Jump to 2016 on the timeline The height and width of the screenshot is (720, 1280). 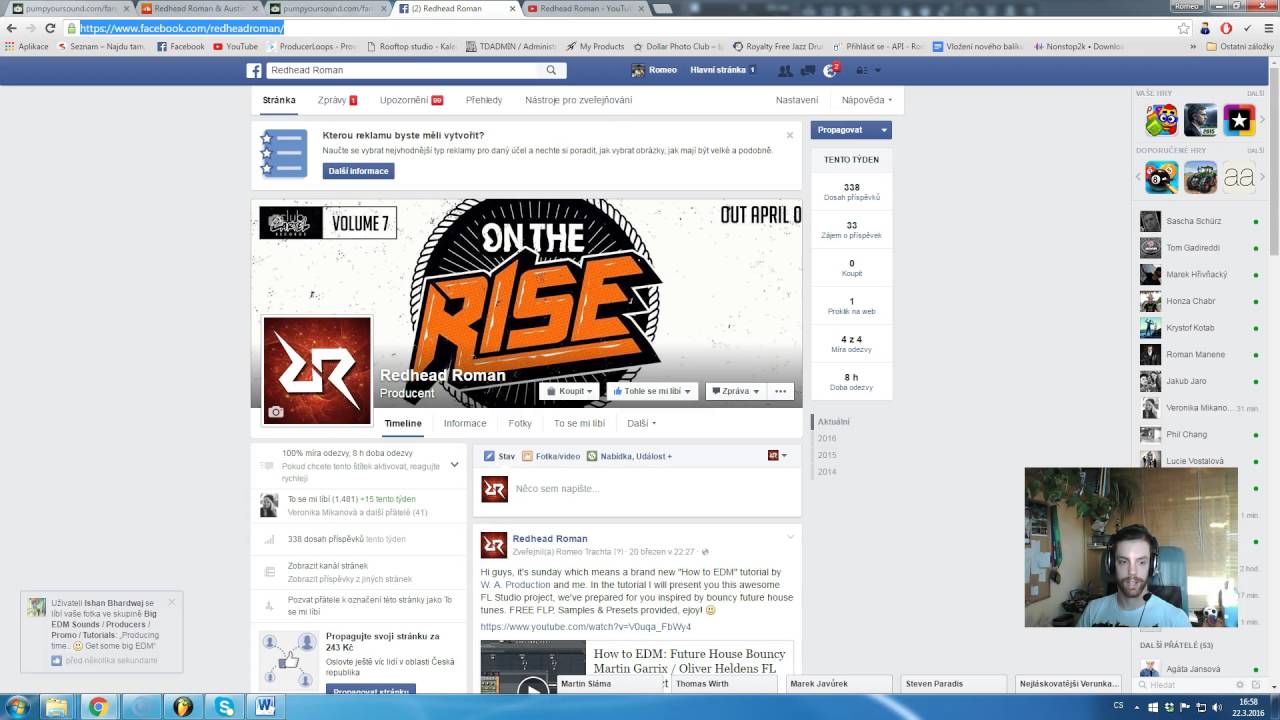827,438
